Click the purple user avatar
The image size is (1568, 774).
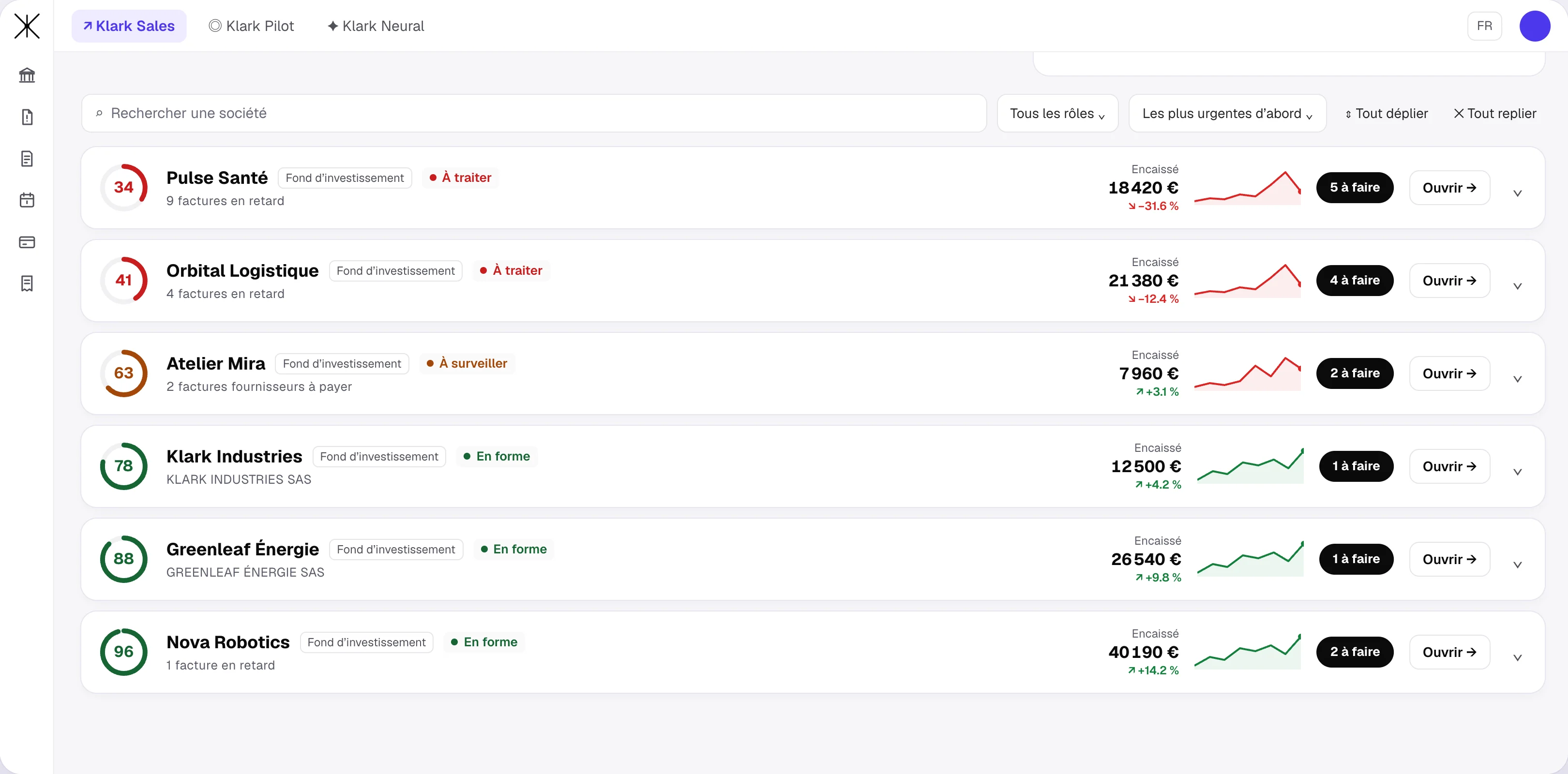(1534, 26)
